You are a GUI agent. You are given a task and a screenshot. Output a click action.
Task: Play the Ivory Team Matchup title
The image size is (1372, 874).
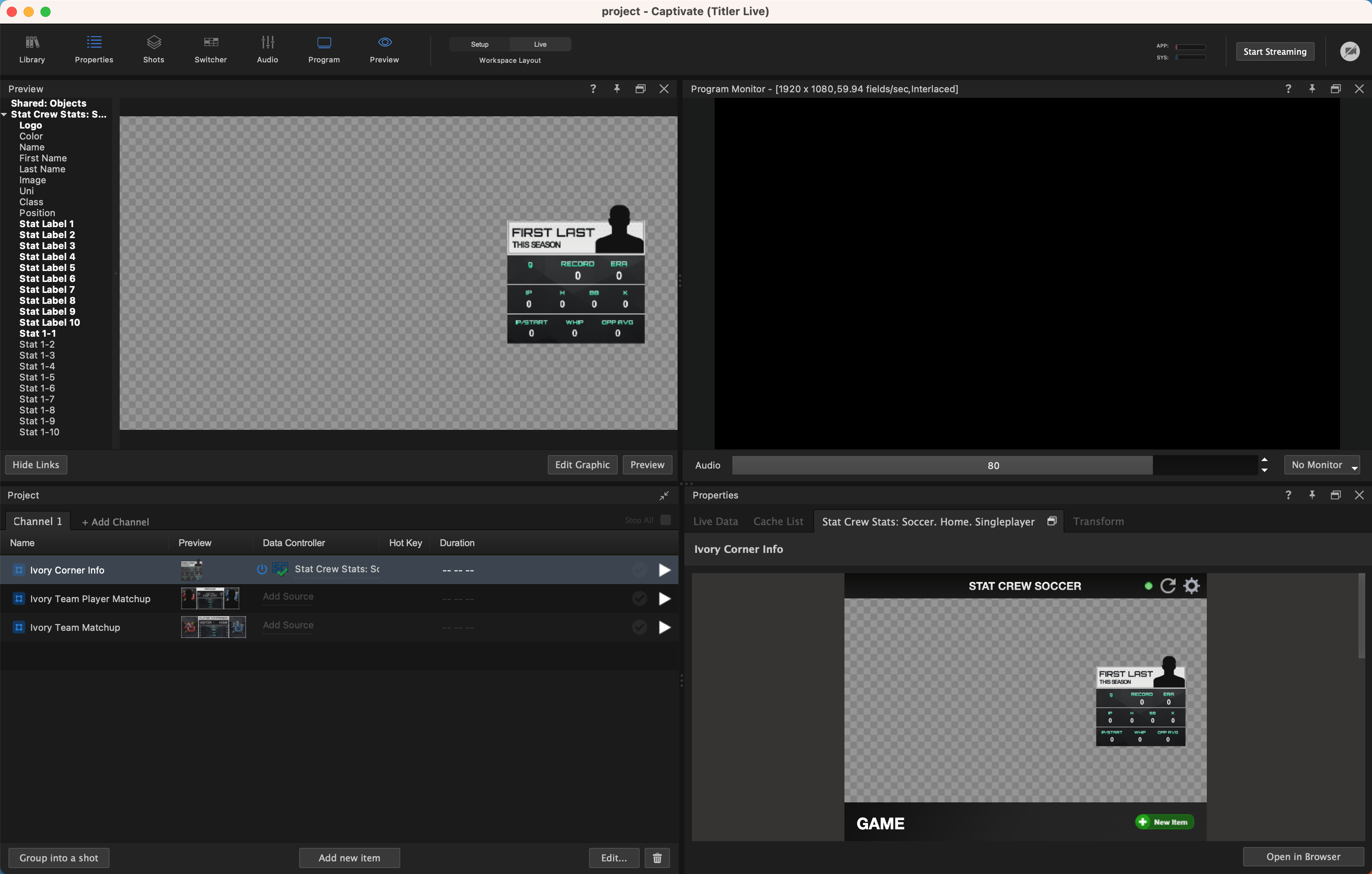tap(665, 627)
